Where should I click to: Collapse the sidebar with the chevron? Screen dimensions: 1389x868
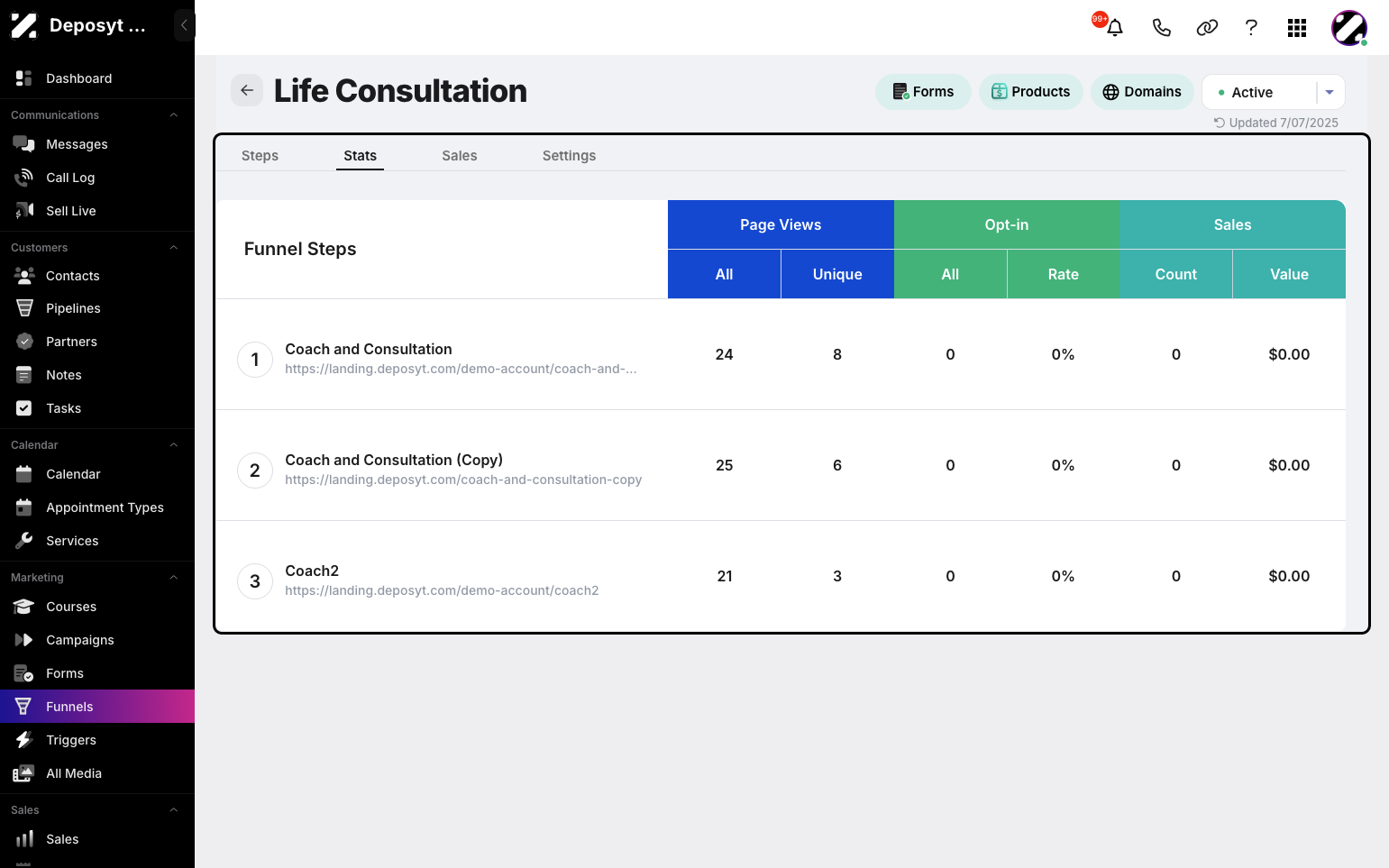(x=184, y=25)
